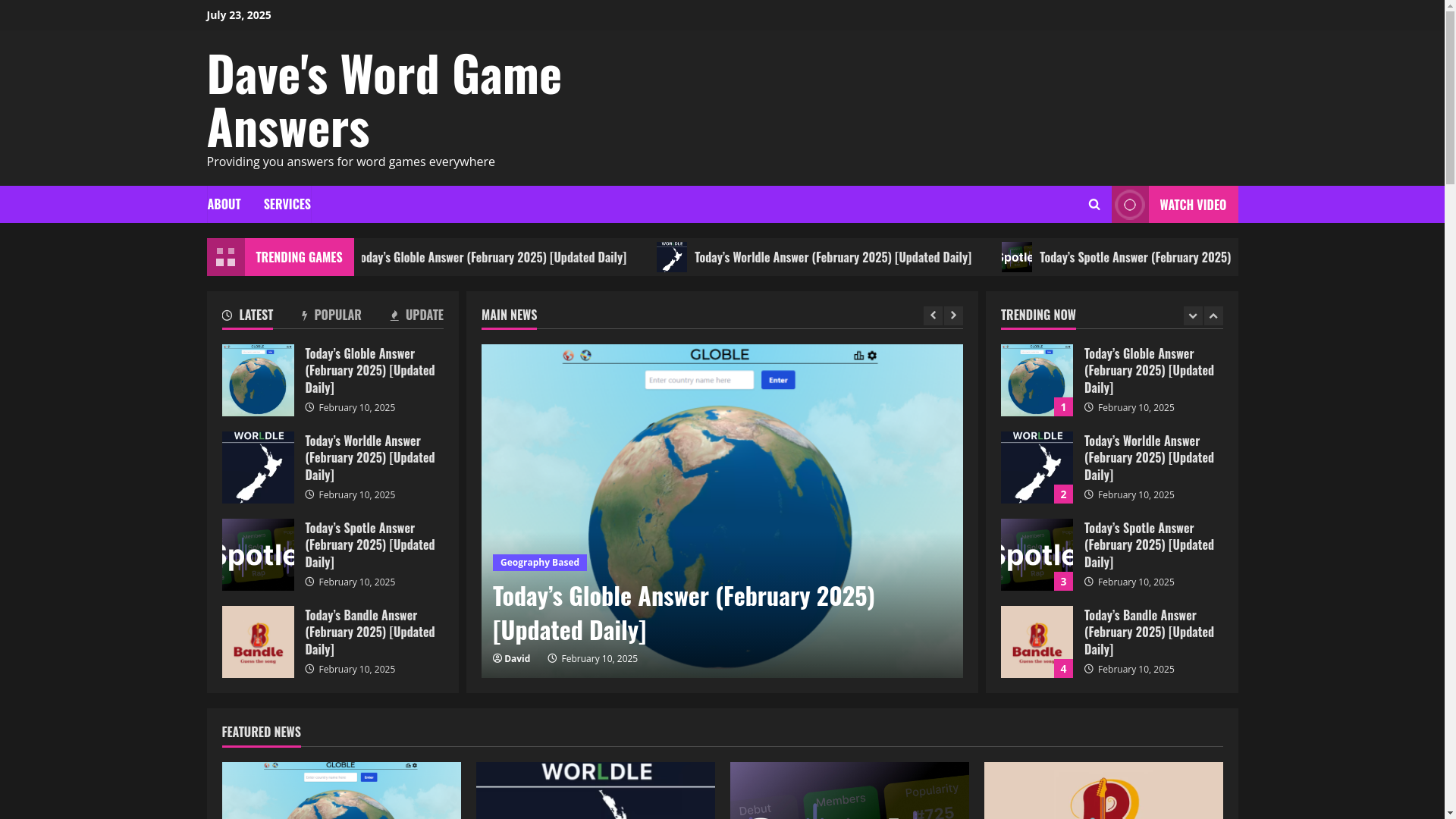Screen dimensions: 1456x819
Task: Open Bandle card in Featured News
Action: click(x=1103, y=790)
